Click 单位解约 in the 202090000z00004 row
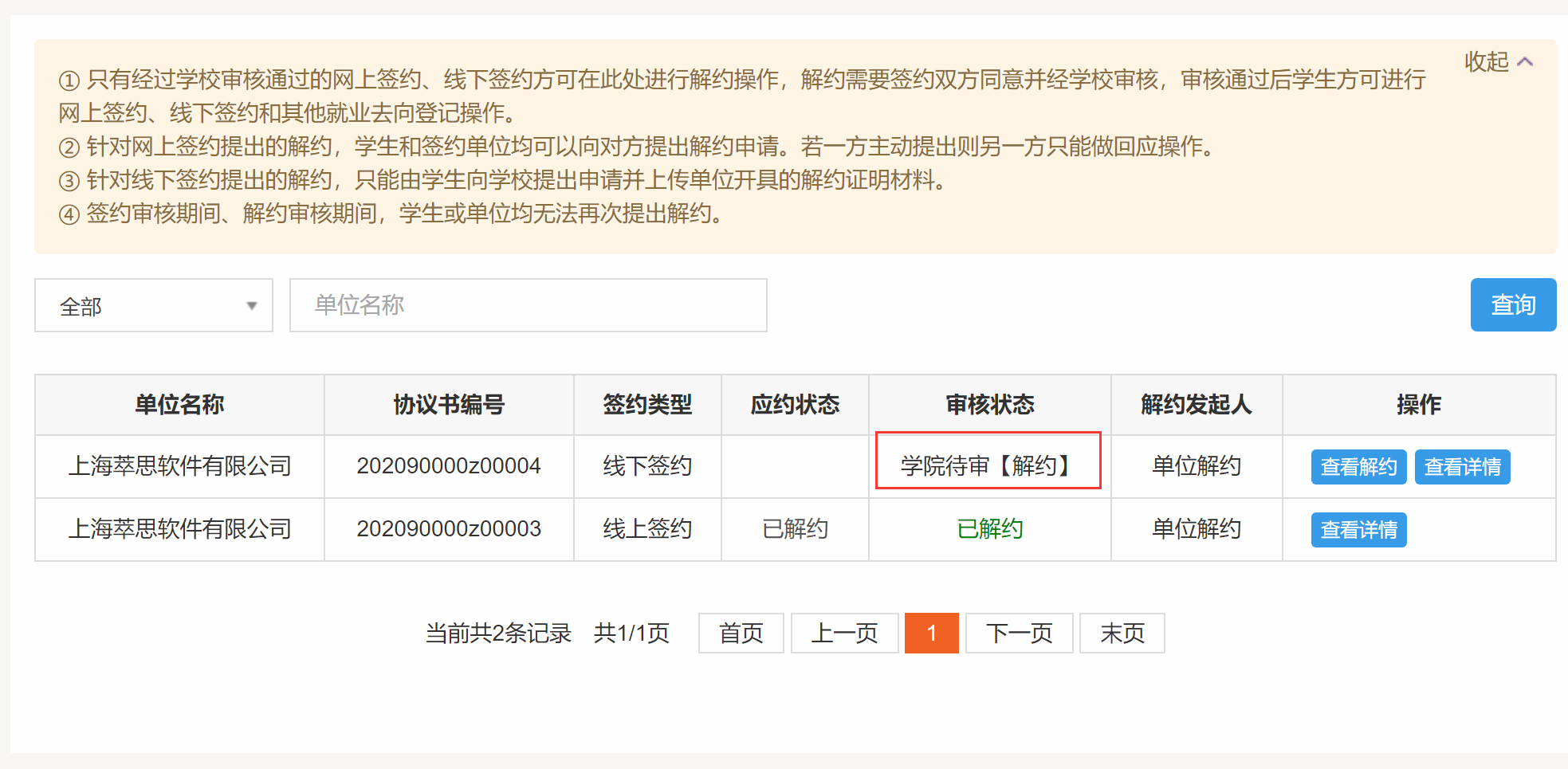The width and height of the screenshot is (1568, 769). pos(1196,466)
